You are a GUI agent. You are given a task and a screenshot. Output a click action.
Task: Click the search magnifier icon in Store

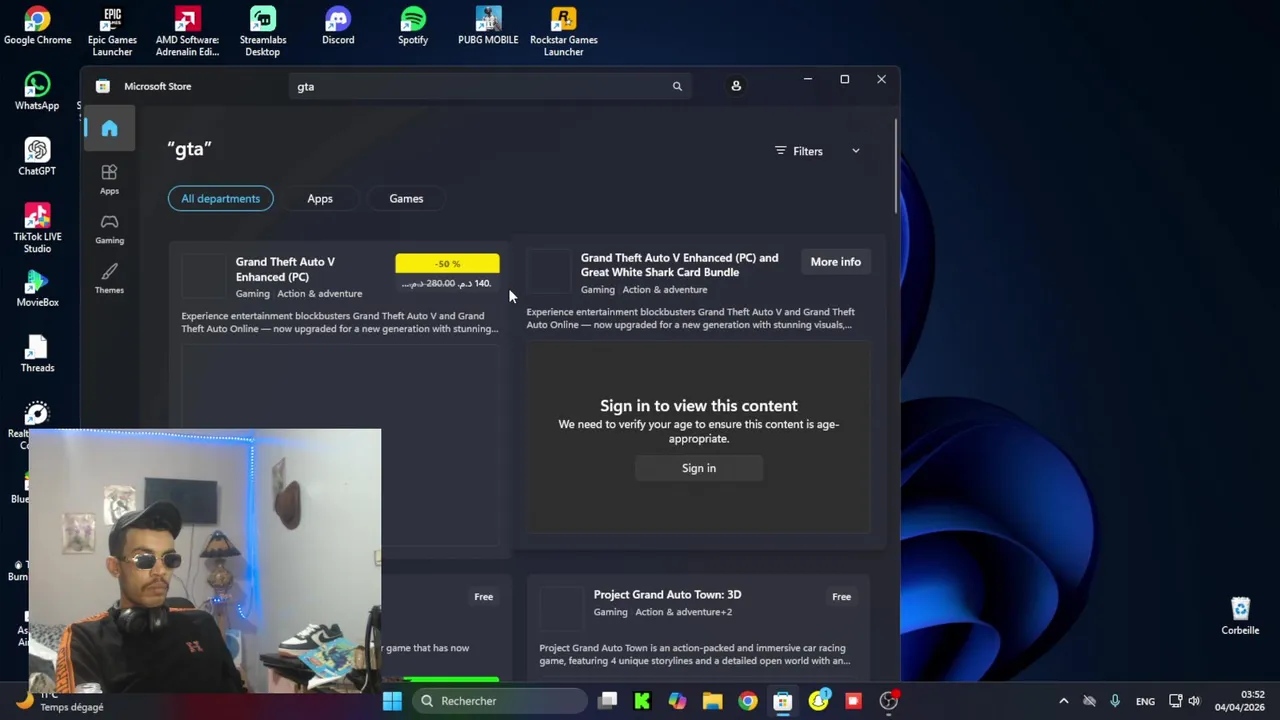coord(677,86)
